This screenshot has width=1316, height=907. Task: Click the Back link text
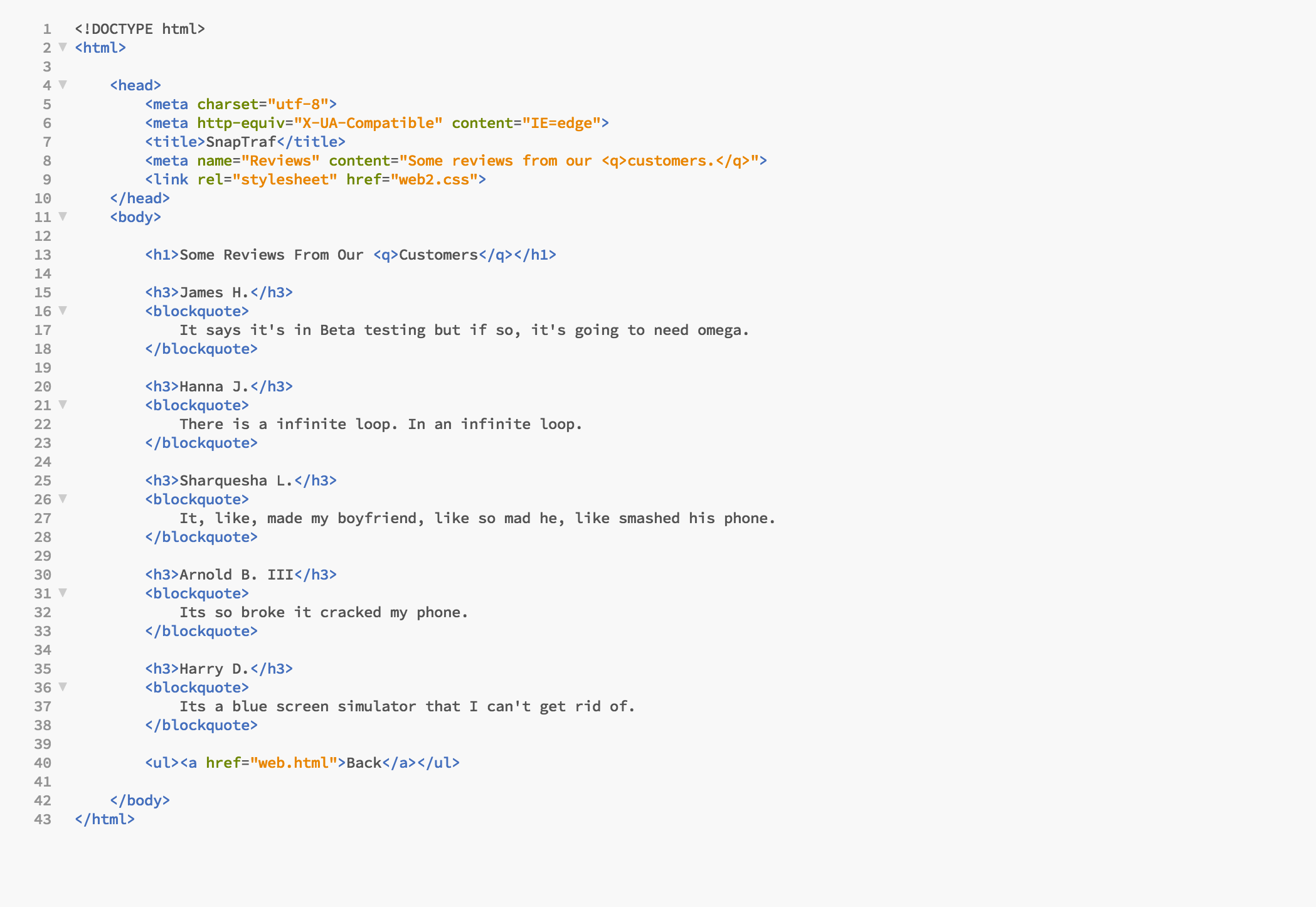click(x=364, y=763)
